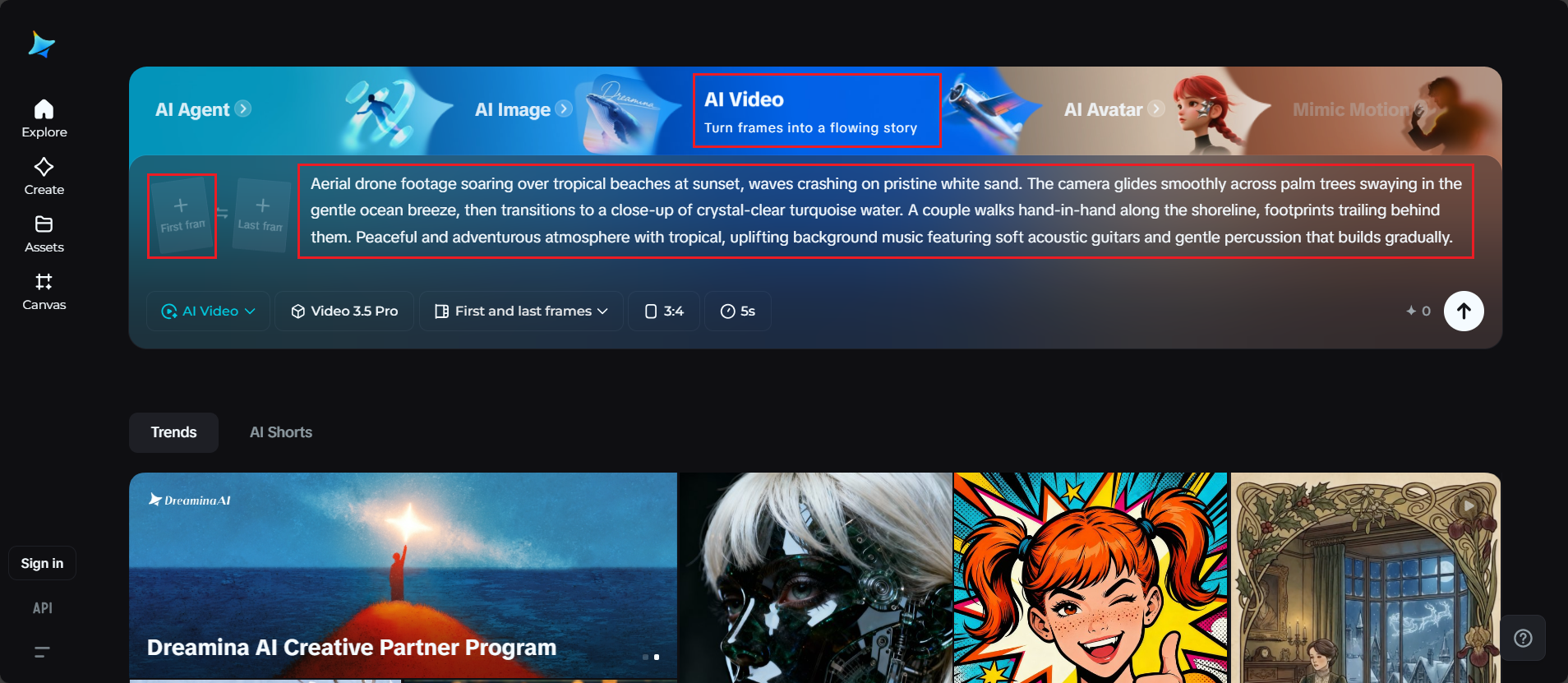This screenshot has width=1568, height=683.
Task: Open the Create section
Action: pos(44,177)
